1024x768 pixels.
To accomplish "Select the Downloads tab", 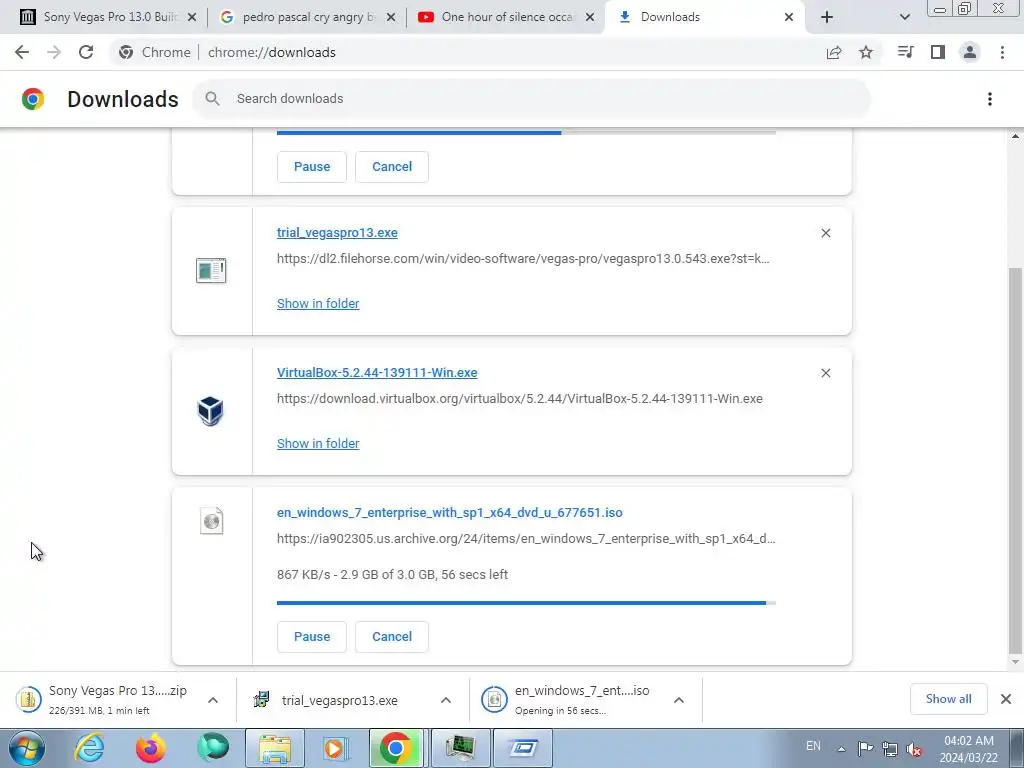I will coord(705,17).
